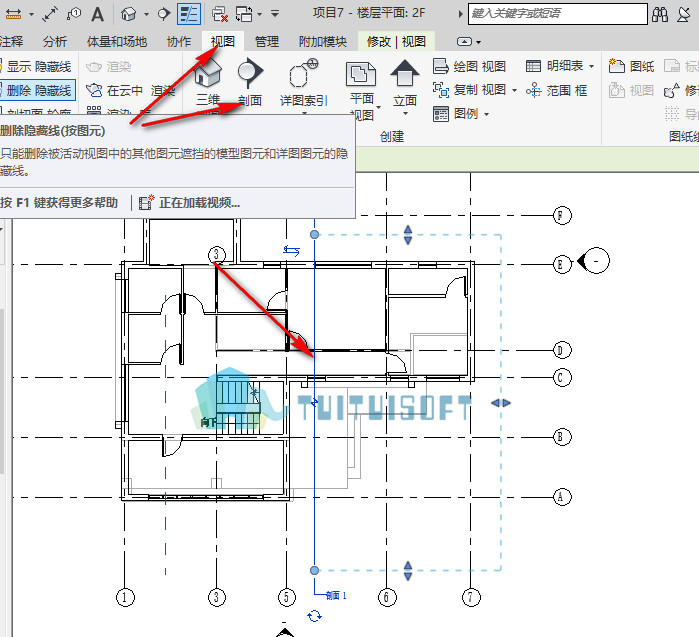The width and height of the screenshot is (699, 637).
Task: Click grid bubble D
Action: [562, 350]
